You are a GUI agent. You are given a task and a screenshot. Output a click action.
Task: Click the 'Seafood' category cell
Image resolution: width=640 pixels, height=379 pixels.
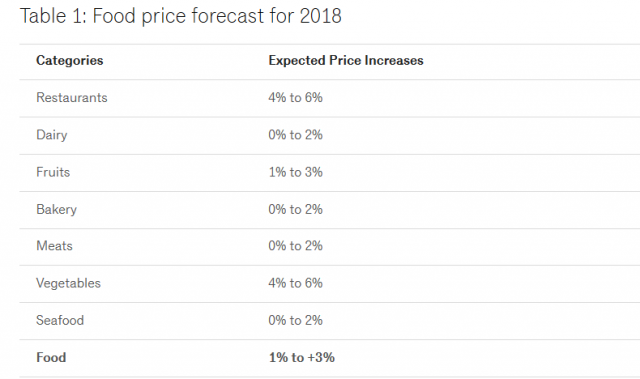(x=60, y=320)
